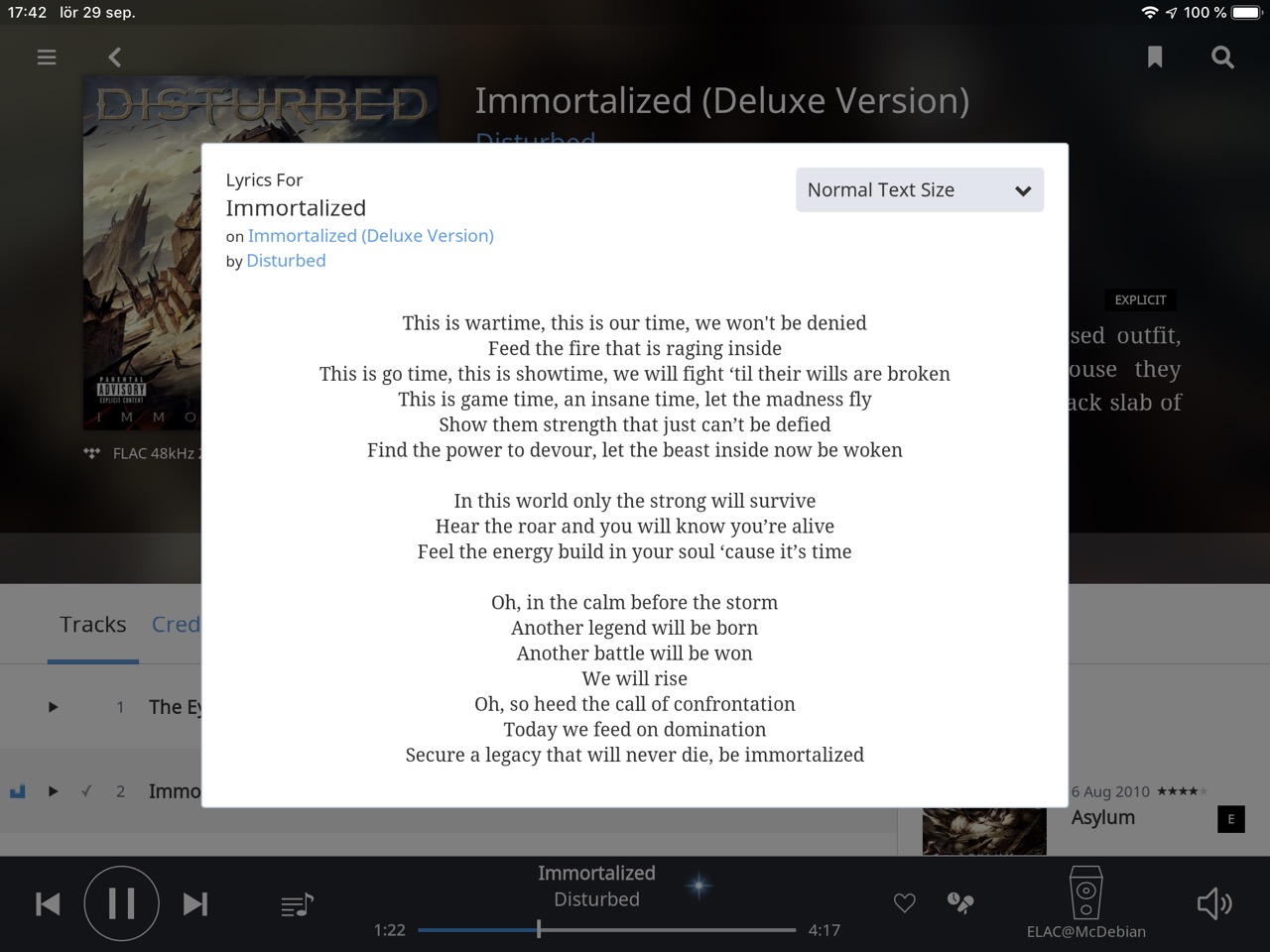Go to the previous track
The width and height of the screenshot is (1270, 952).
48,903
